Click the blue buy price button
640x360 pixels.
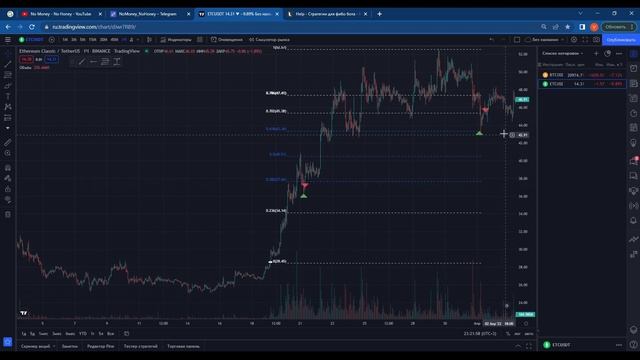[51, 60]
